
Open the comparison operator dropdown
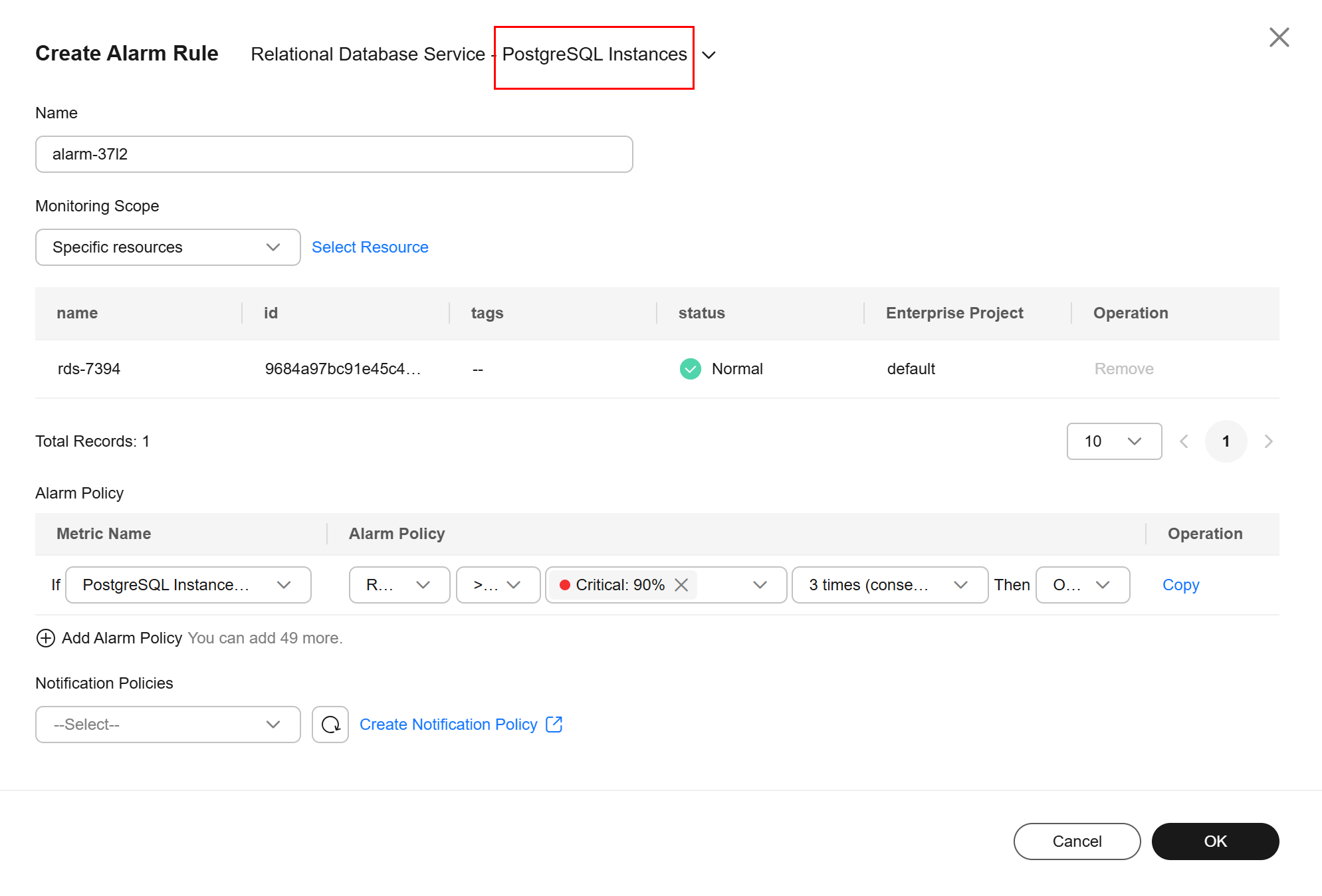pos(498,585)
